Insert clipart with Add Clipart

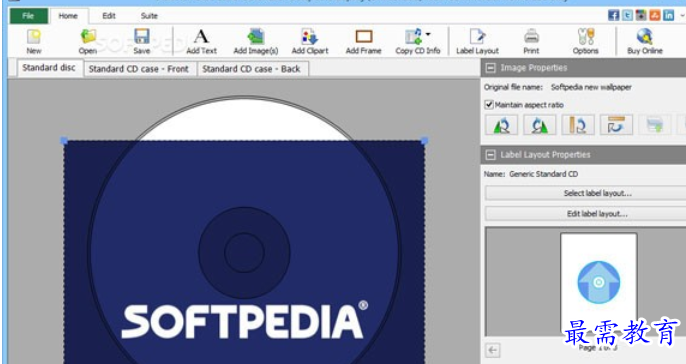coord(310,42)
